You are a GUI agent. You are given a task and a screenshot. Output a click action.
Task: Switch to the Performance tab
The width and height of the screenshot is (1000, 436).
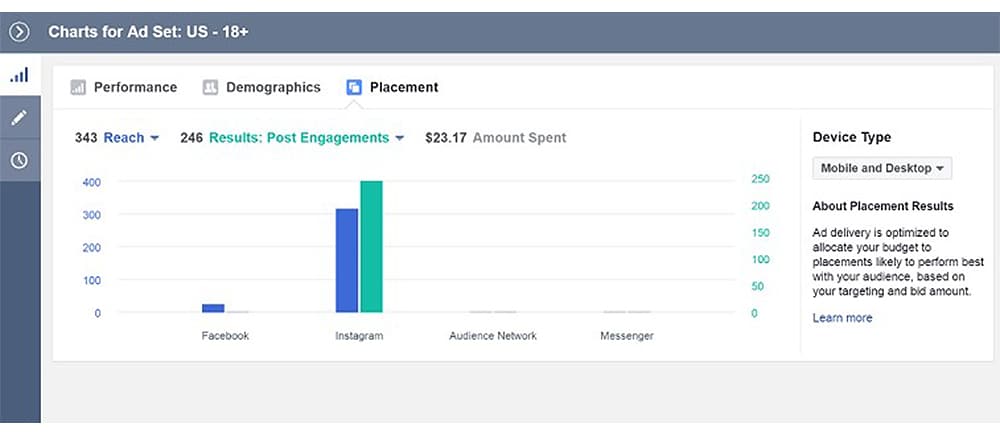135,87
